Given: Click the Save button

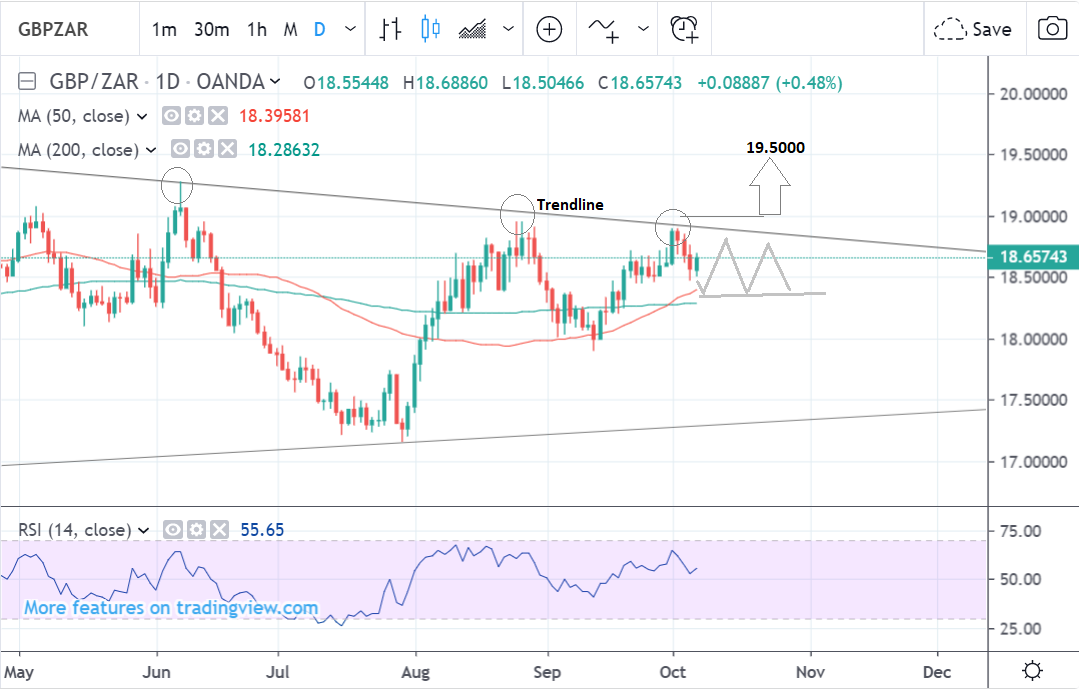Looking at the screenshot, I should [x=973, y=29].
